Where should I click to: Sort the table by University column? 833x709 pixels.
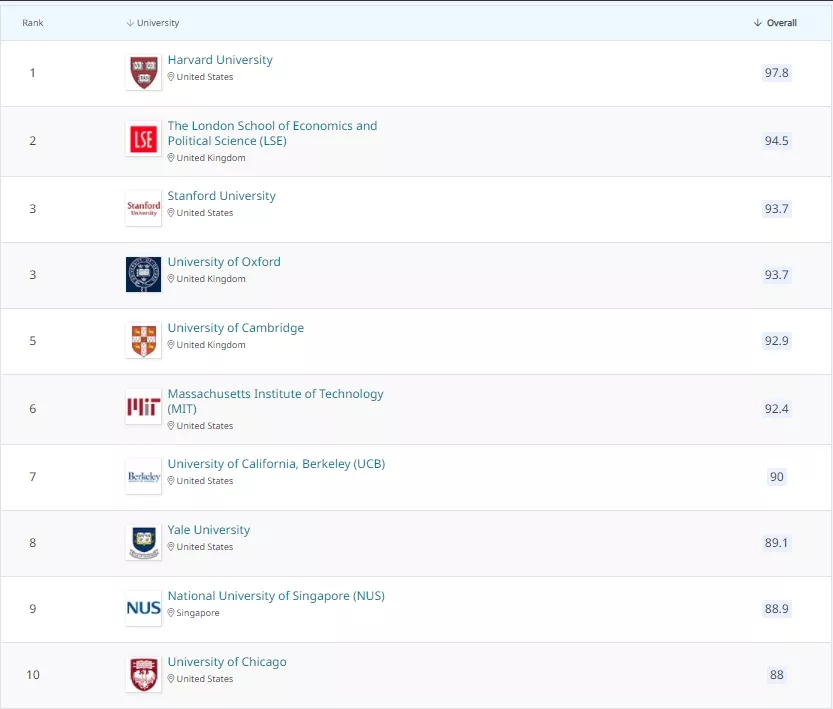click(153, 23)
